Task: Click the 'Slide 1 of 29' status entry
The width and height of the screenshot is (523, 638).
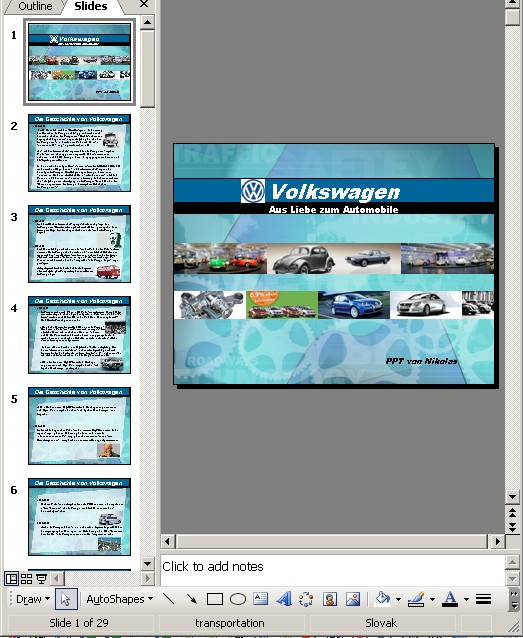Action: tap(79, 623)
